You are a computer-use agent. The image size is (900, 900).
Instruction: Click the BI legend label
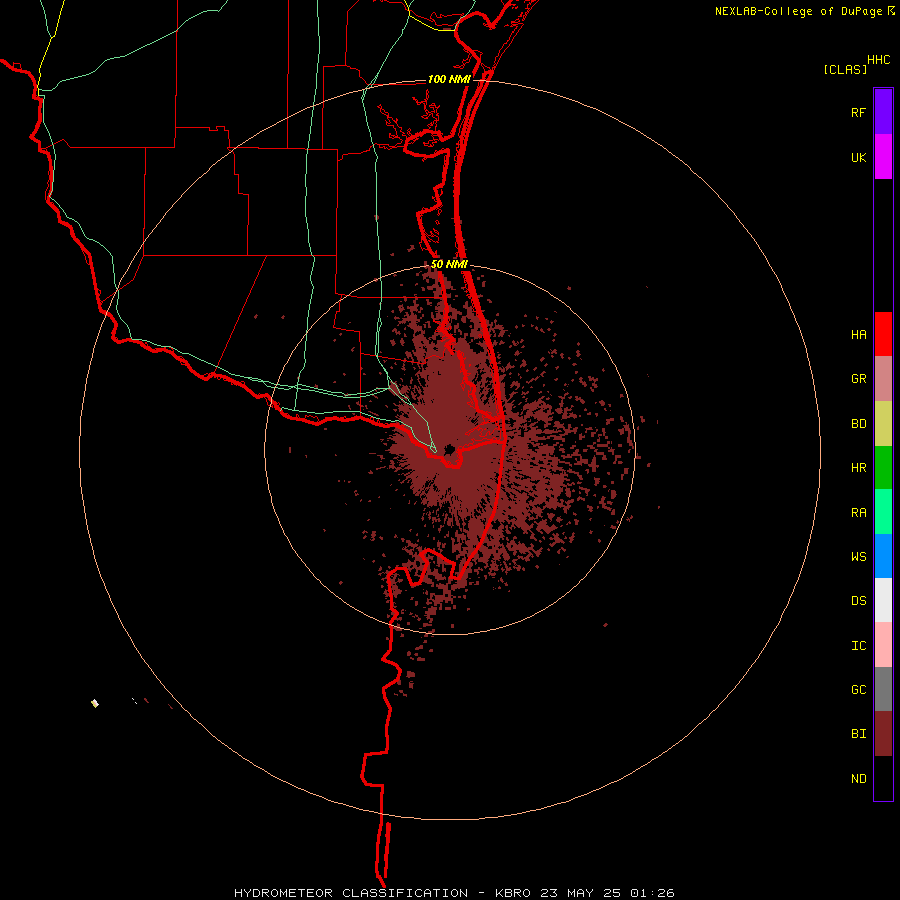click(858, 734)
